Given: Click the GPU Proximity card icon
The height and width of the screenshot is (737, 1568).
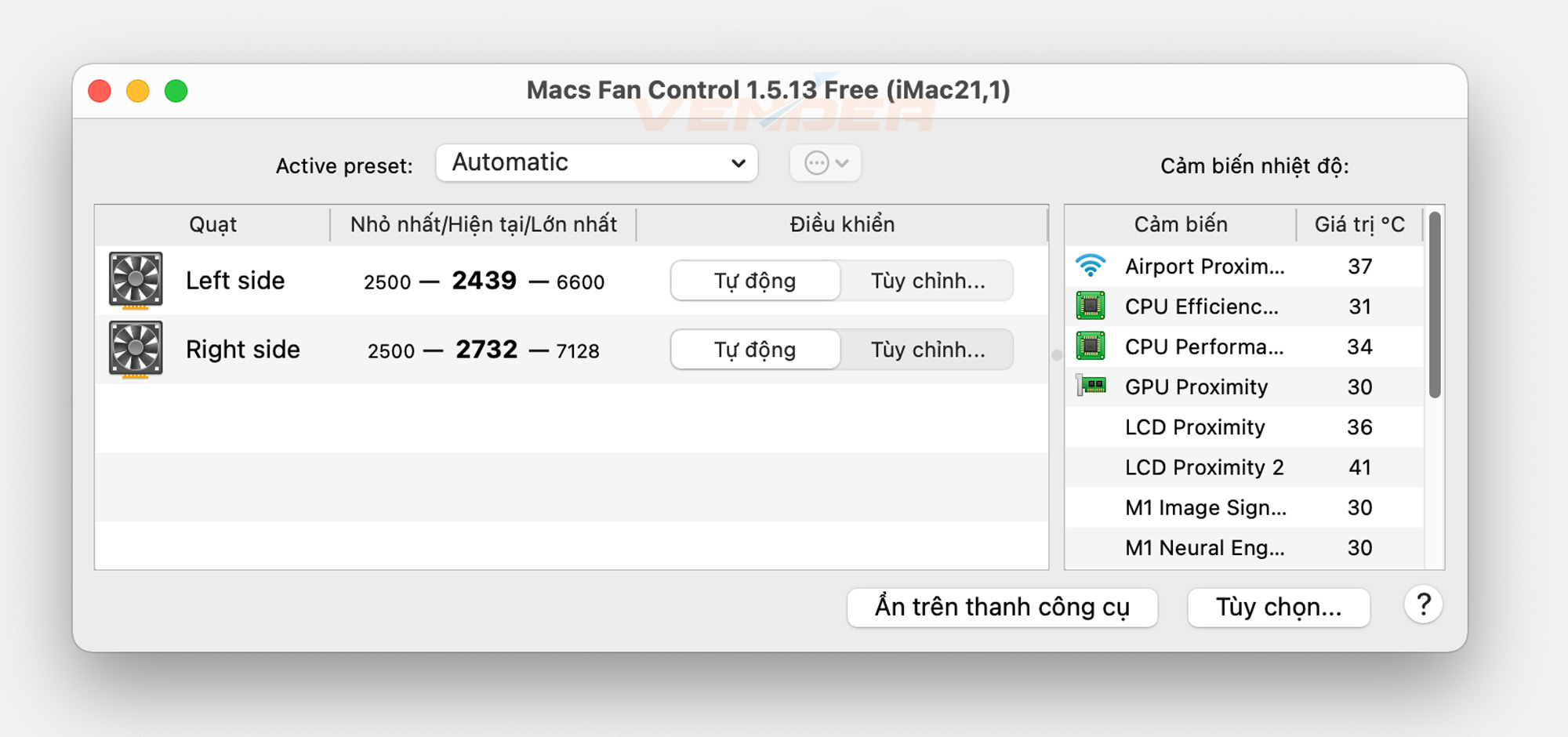Looking at the screenshot, I should 1090,386.
